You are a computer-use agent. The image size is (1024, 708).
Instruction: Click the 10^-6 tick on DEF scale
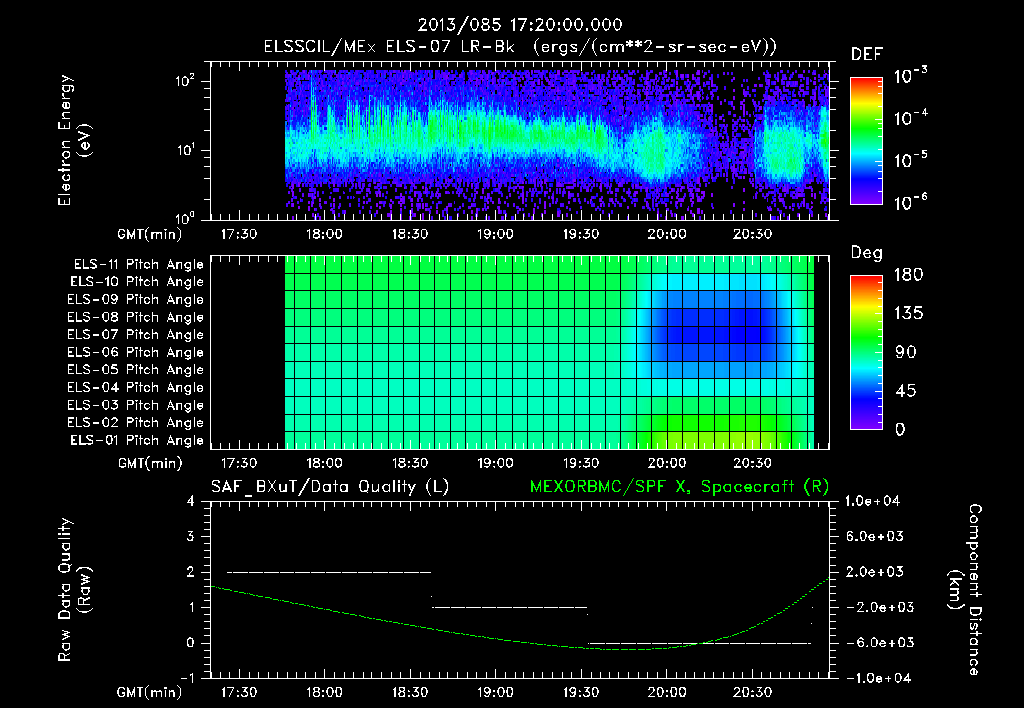[x=911, y=202]
